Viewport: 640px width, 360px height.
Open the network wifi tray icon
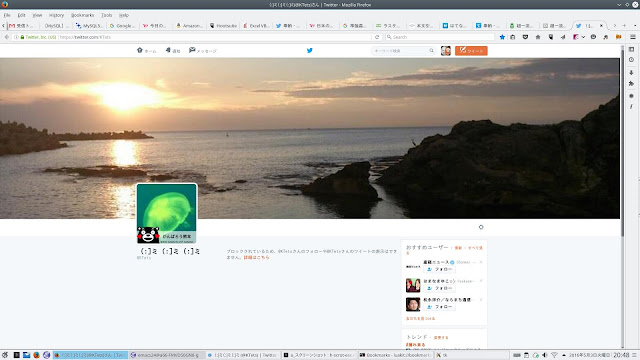(554, 355)
